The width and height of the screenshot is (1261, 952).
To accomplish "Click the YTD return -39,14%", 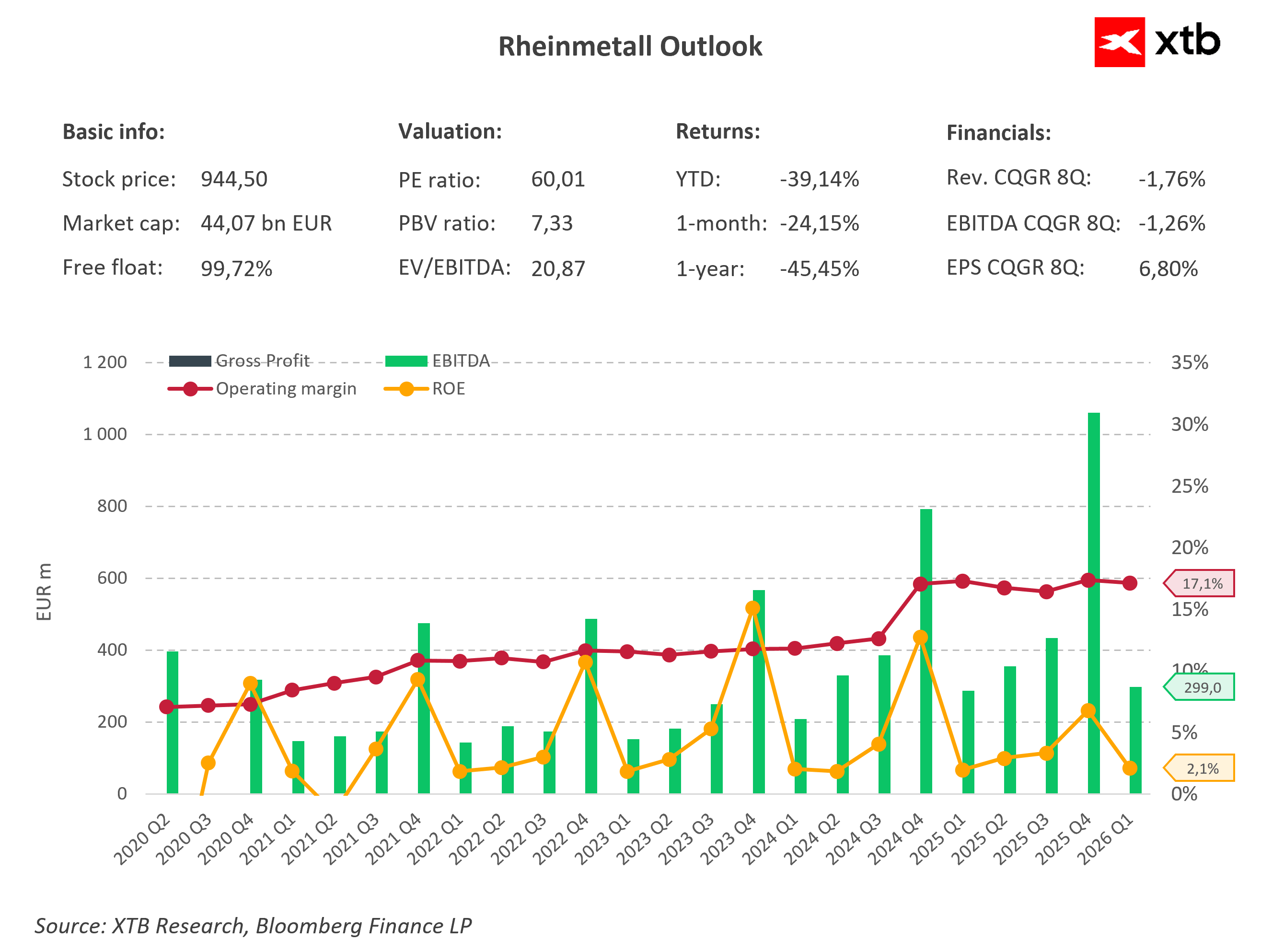I will 819,179.
